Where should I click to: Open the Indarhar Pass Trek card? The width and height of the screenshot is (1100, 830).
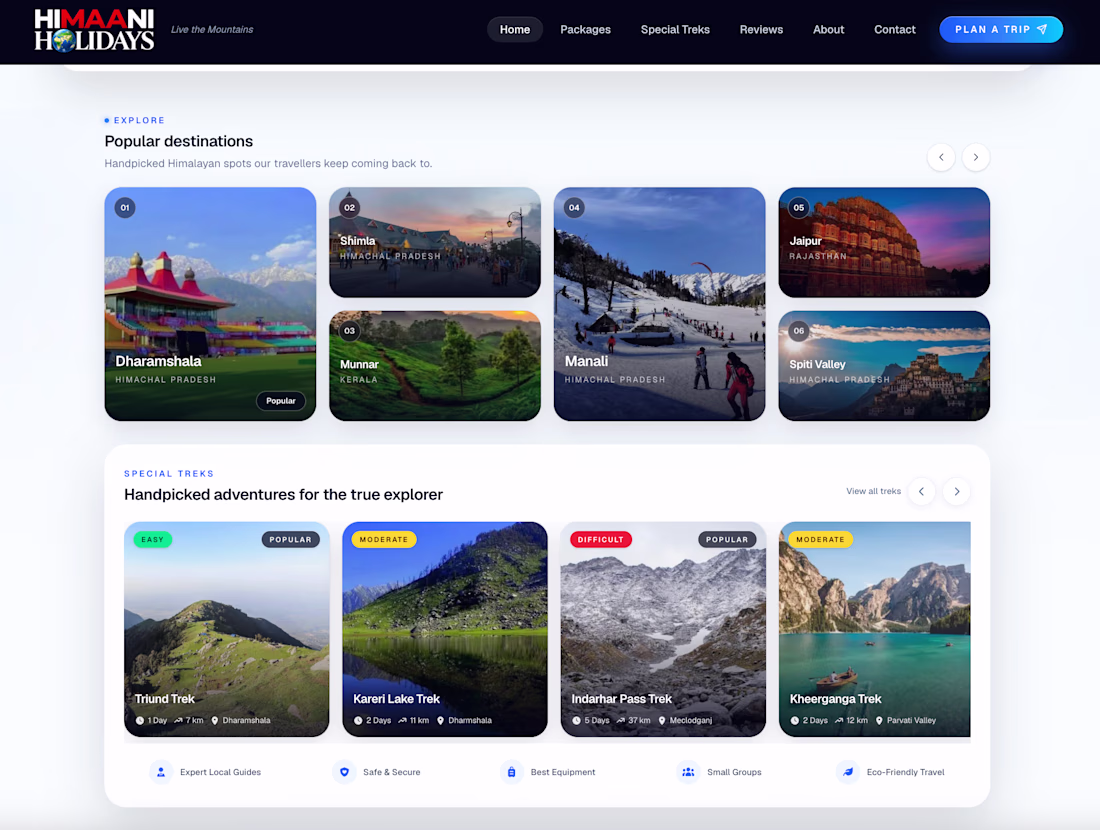coord(663,629)
